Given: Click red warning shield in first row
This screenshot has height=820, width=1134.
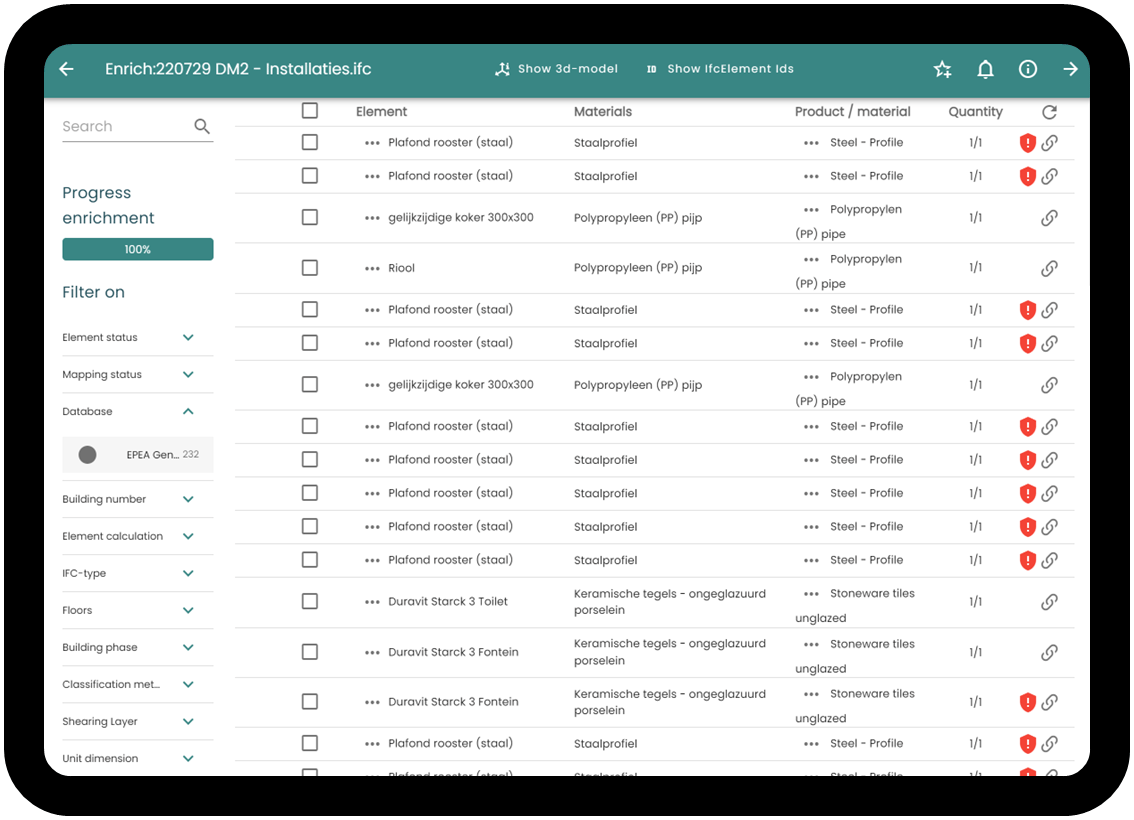Looking at the screenshot, I should [x=1027, y=143].
